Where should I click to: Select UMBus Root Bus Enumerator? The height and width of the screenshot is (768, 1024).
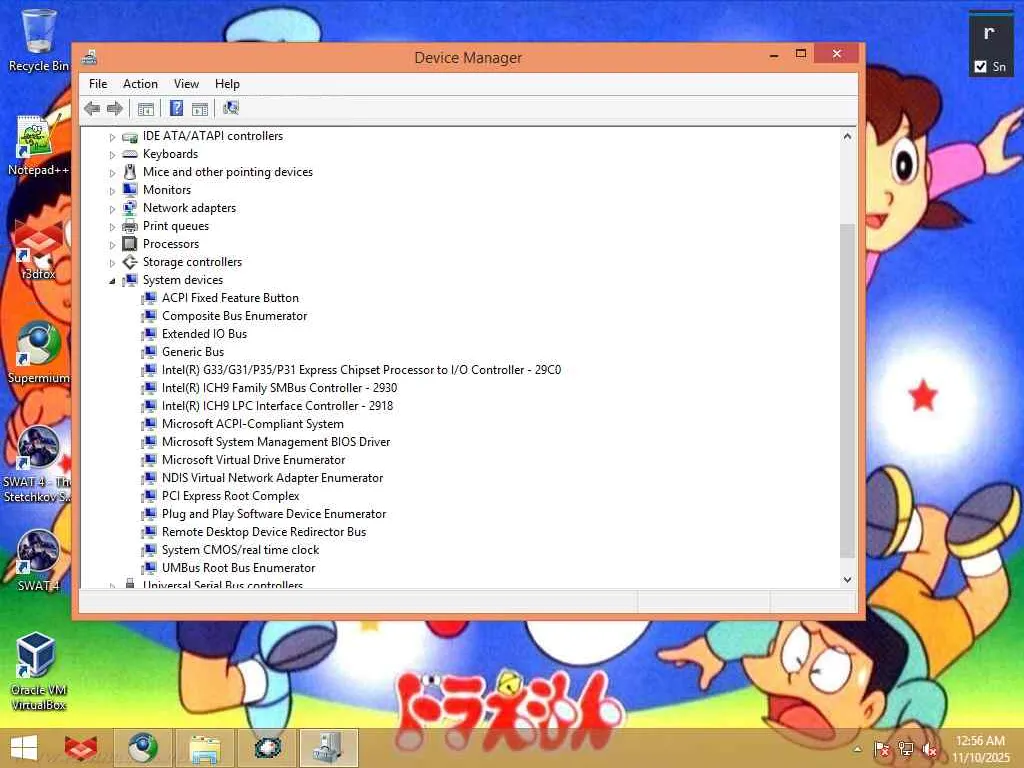click(238, 568)
